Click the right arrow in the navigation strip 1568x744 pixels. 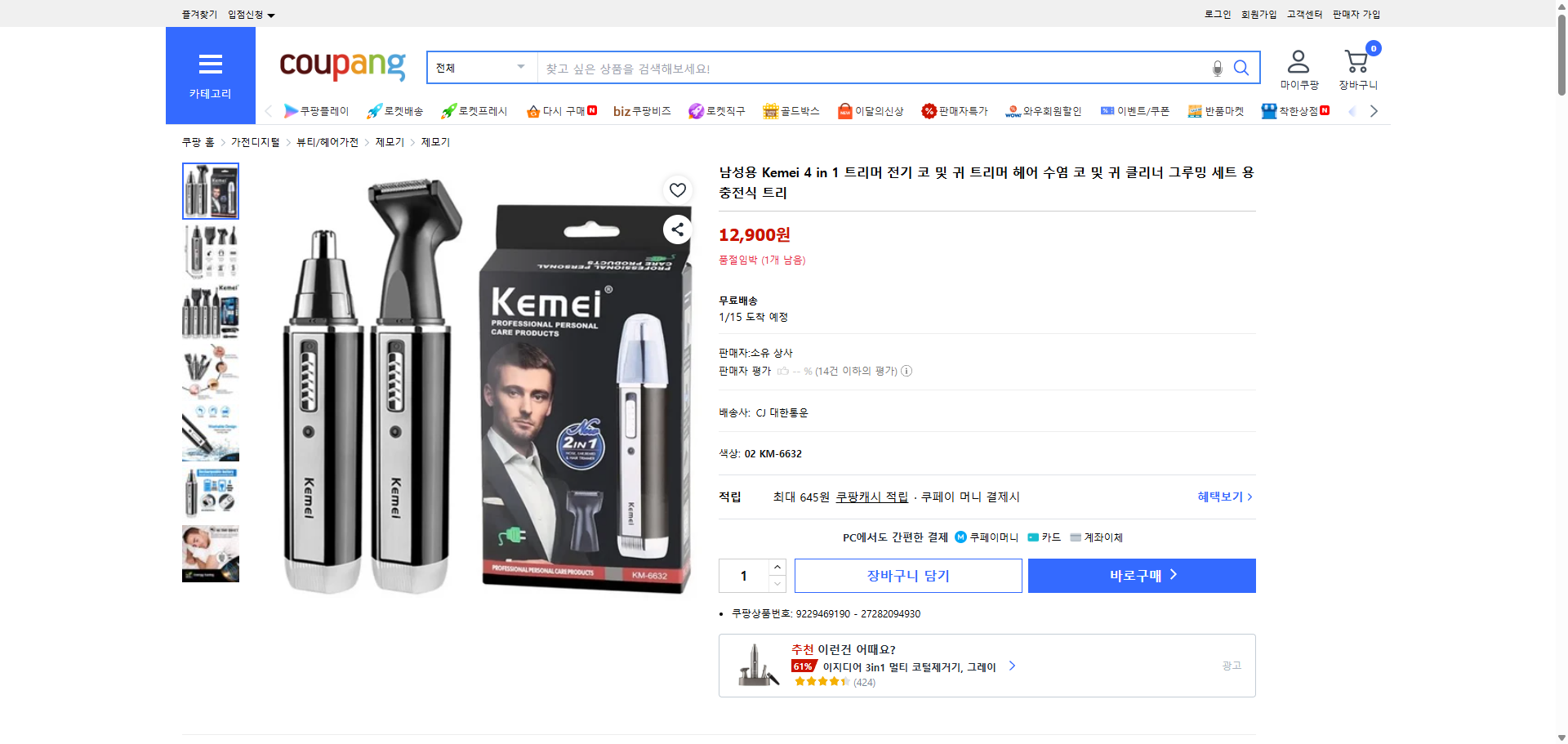[1374, 111]
